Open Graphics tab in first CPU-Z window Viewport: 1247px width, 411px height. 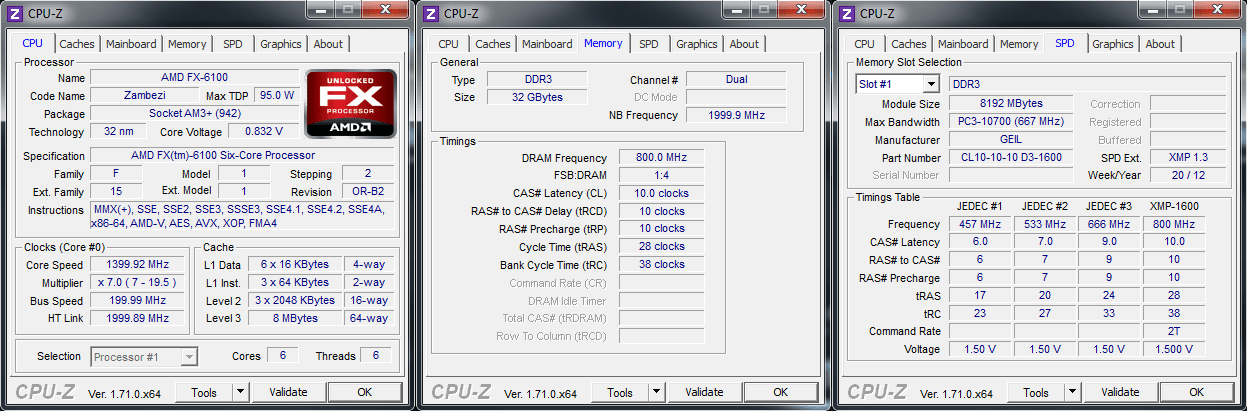click(x=280, y=44)
